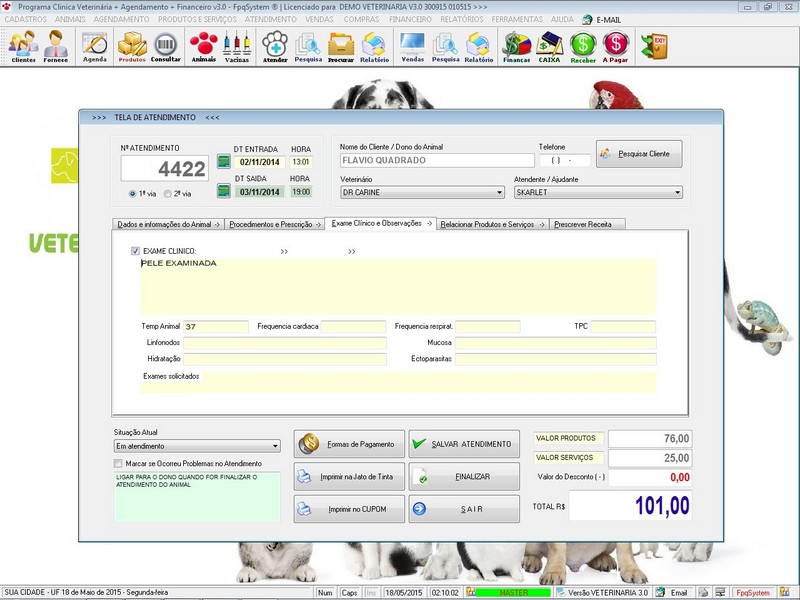Switch to Dados e informações do Animal tab

coord(168,224)
